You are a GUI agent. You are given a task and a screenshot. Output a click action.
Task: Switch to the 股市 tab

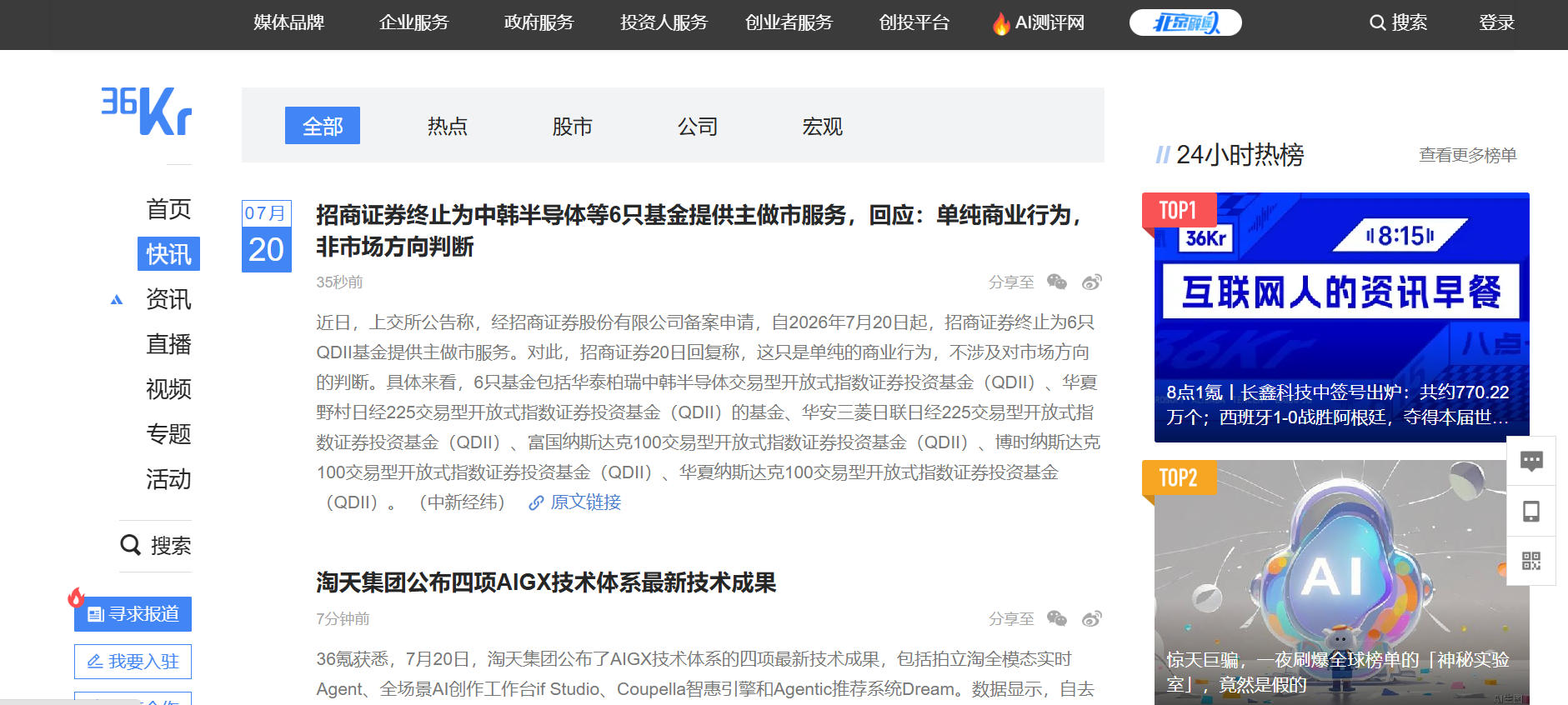573,126
